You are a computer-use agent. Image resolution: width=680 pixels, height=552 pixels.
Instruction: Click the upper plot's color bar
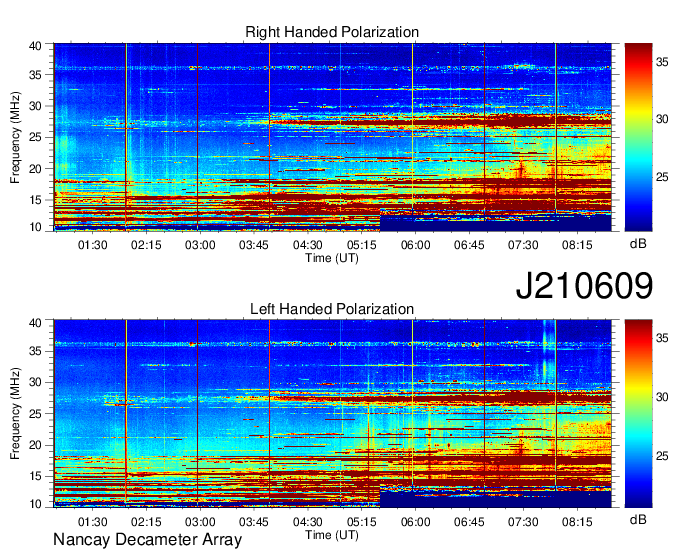(638, 137)
